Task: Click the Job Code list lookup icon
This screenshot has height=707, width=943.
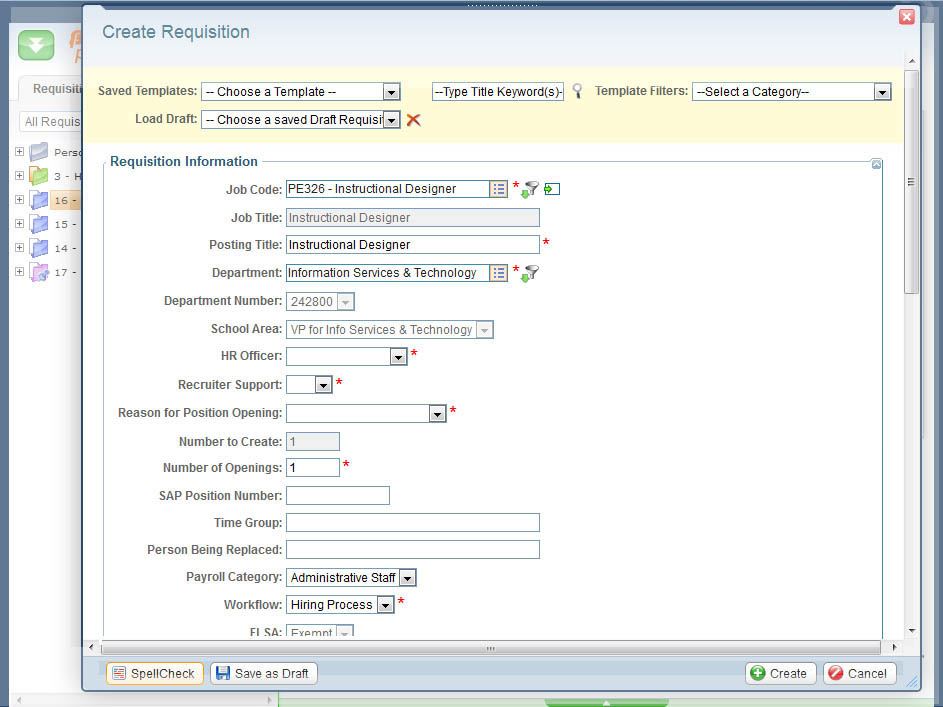Action: [498, 189]
